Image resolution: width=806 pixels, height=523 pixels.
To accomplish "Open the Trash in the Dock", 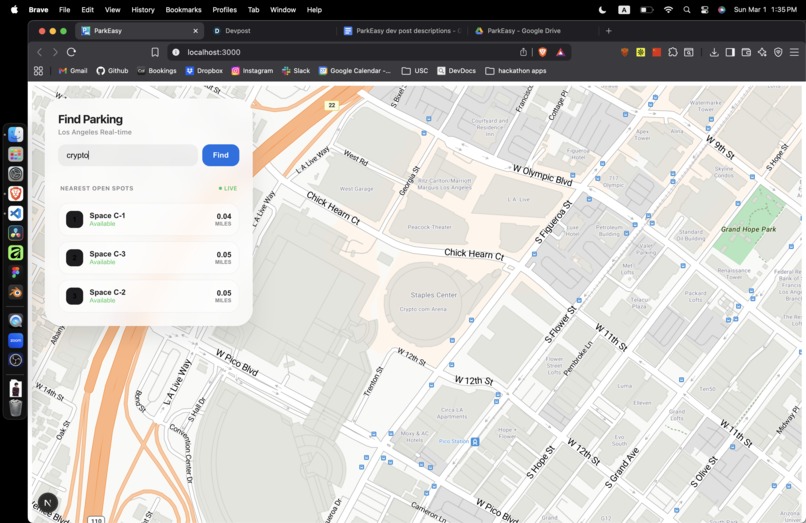I will click(15, 408).
